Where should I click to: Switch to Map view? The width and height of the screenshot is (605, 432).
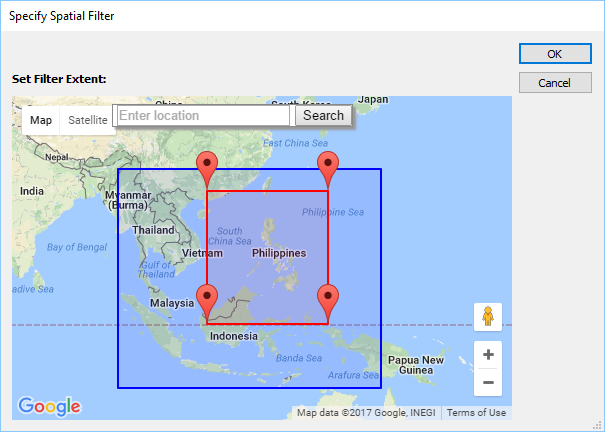41,120
